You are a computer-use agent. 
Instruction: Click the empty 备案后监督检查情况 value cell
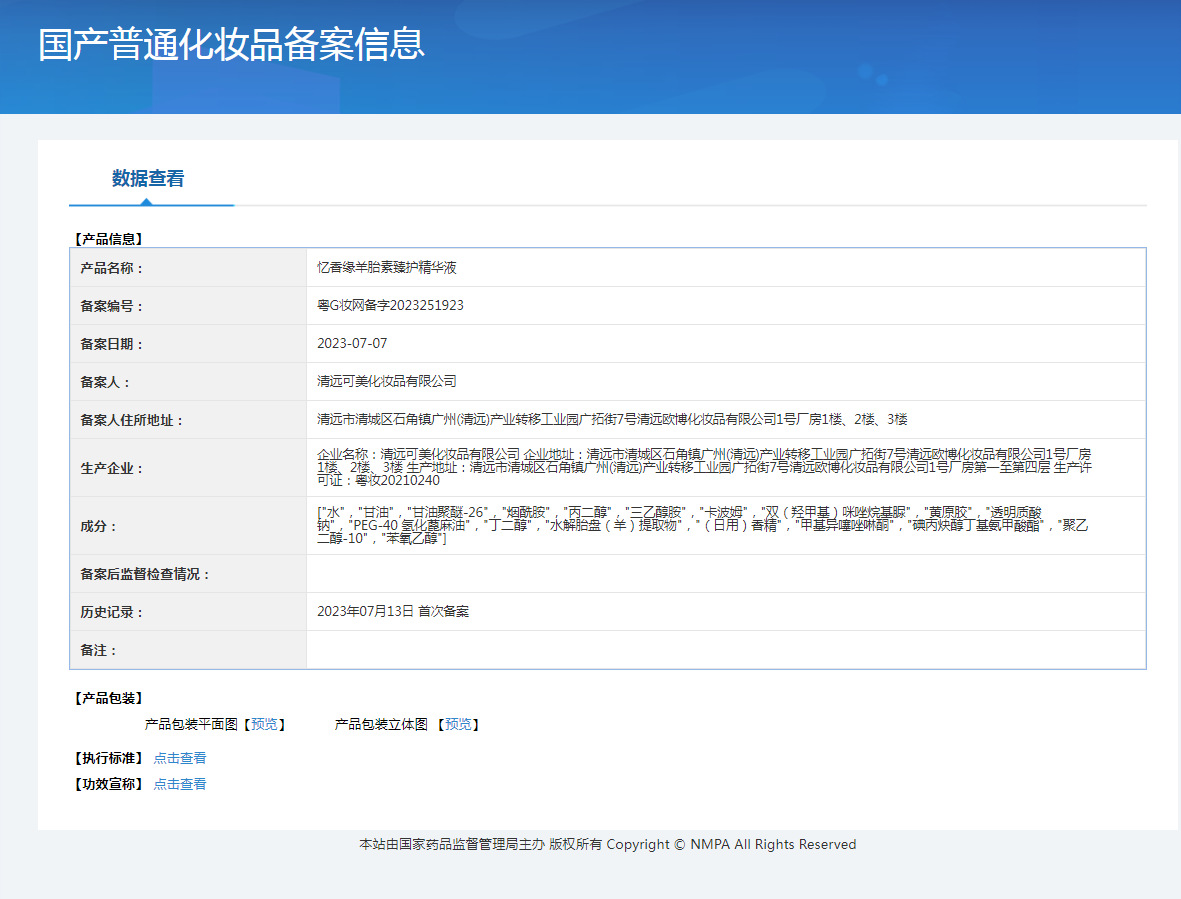click(x=725, y=574)
